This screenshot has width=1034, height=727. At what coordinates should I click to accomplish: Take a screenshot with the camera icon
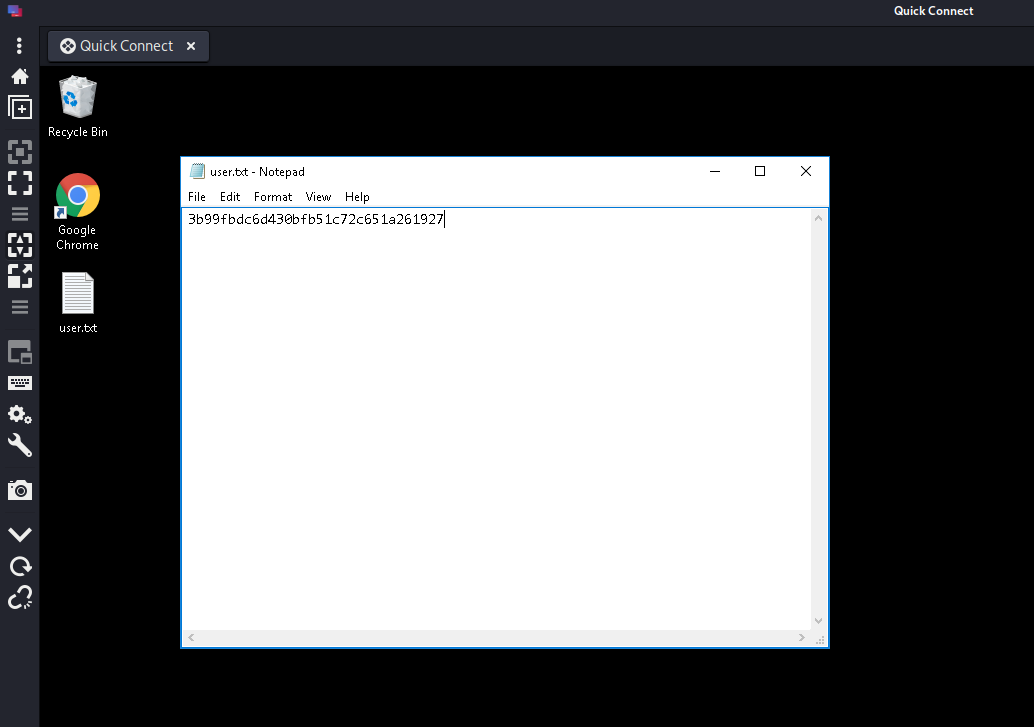20,490
